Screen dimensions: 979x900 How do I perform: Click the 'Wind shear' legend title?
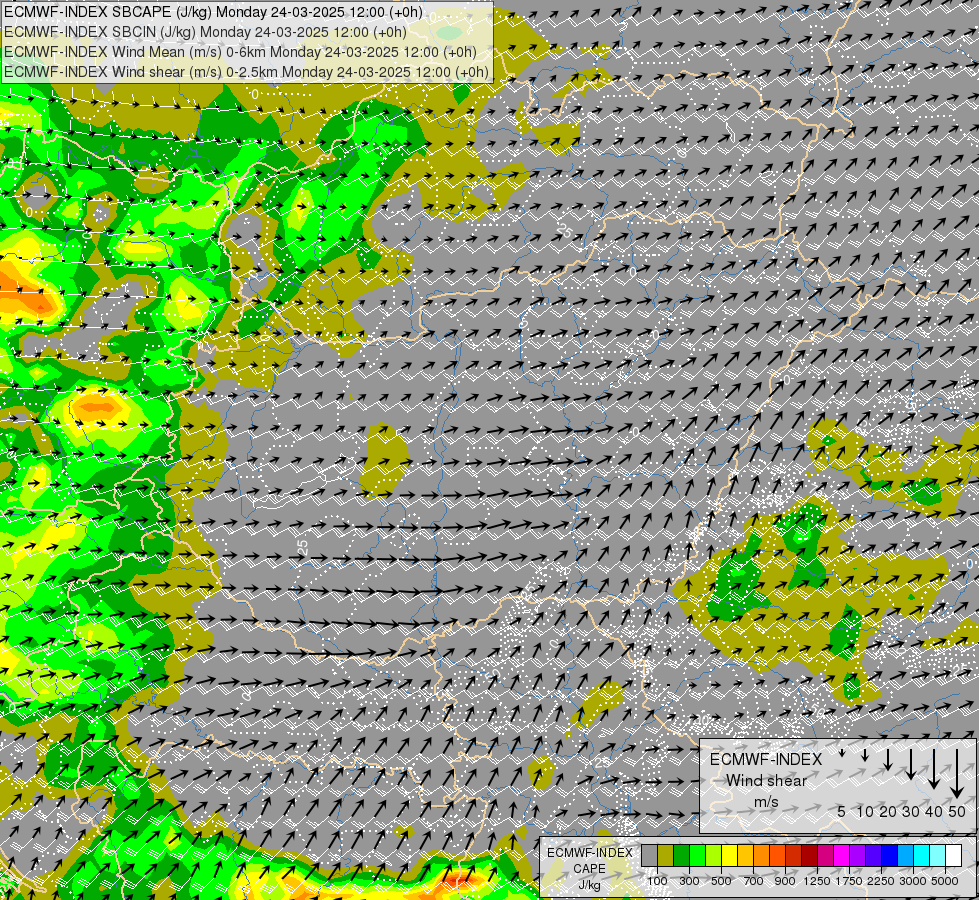pos(766,780)
